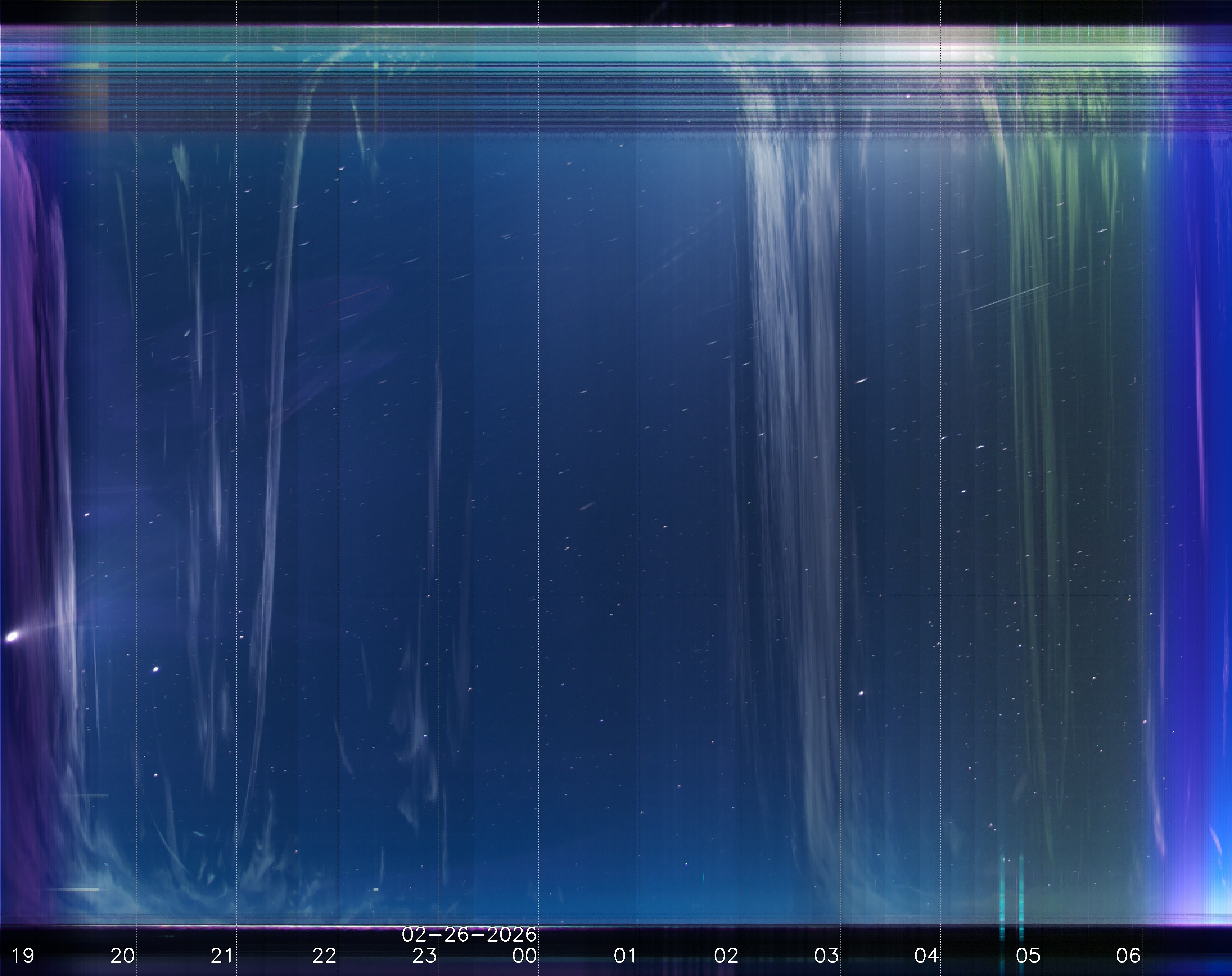Click the long diagonal meteor streak
This screenshot has height=976, width=1232.
1010,298
